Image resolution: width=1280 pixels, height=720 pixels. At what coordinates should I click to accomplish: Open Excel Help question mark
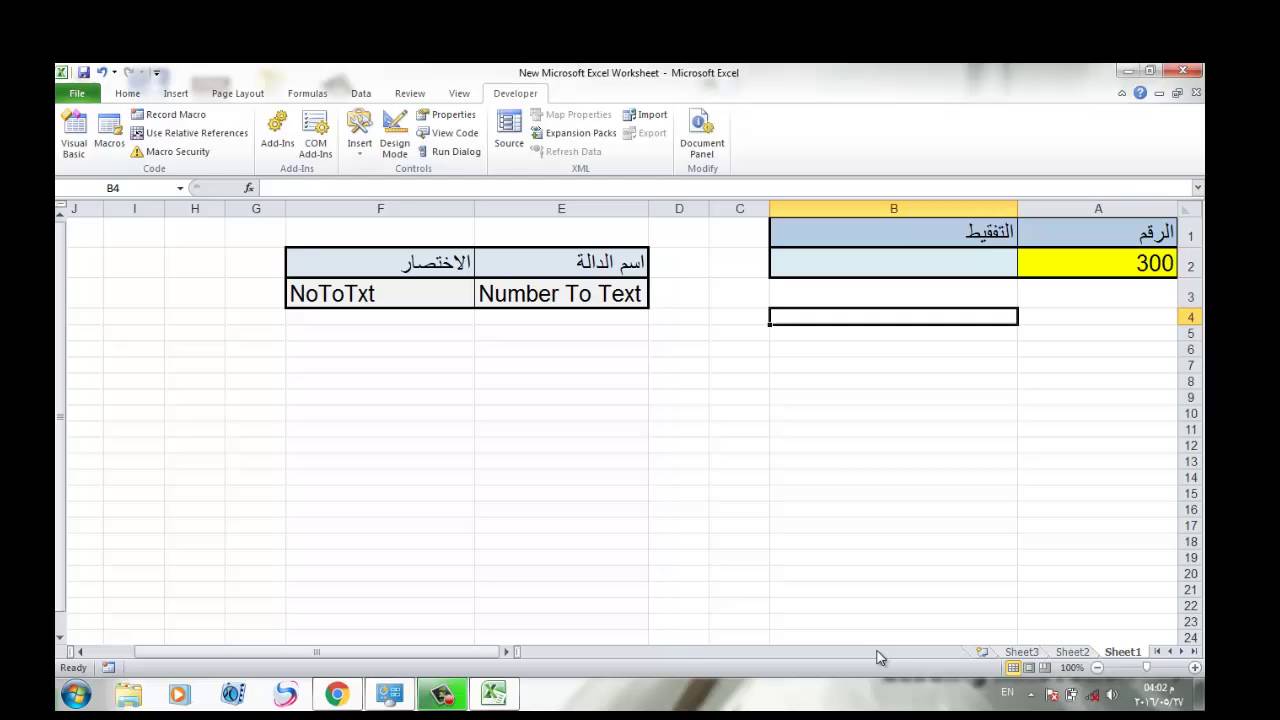[1140, 93]
